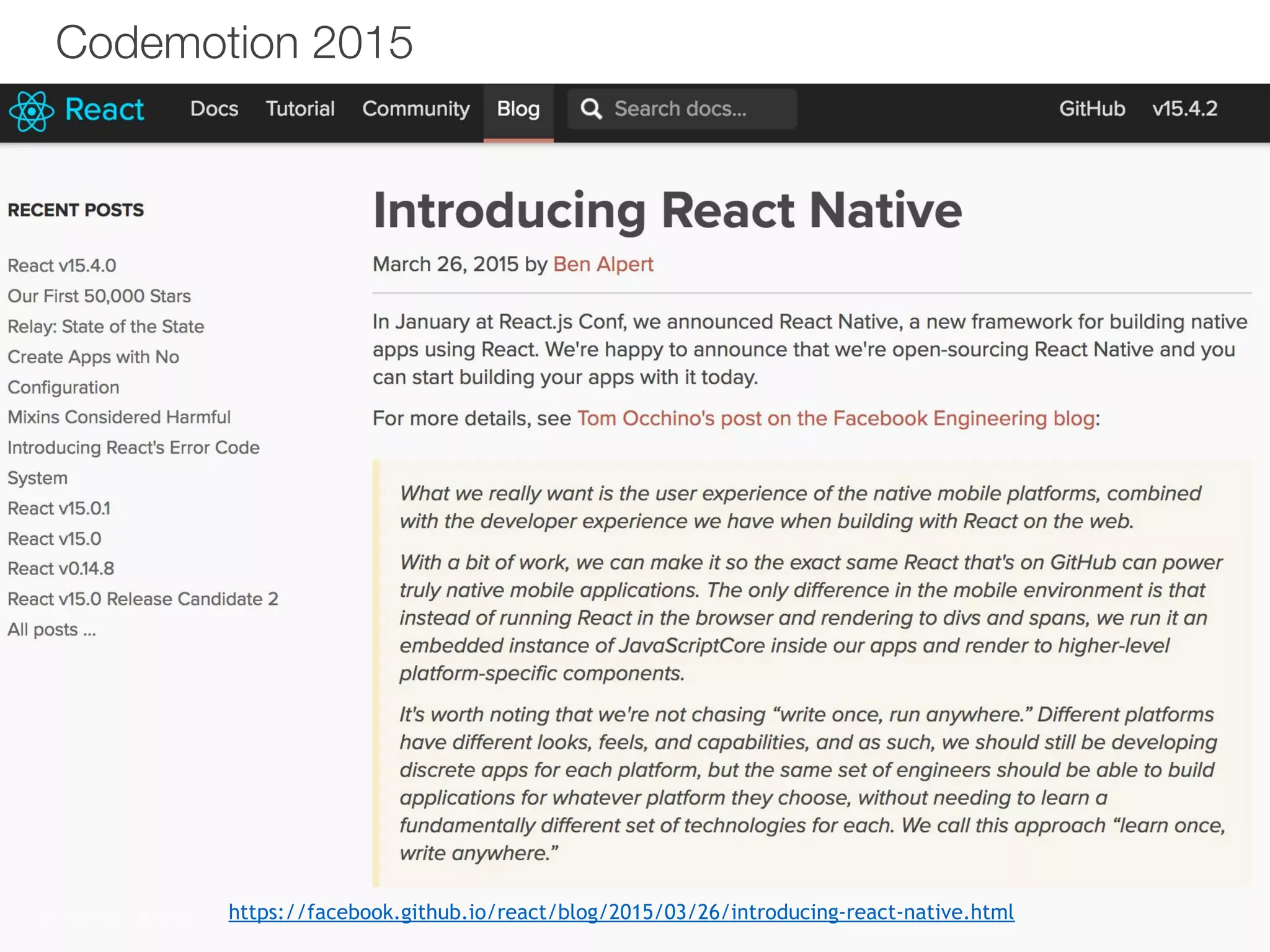The width and height of the screenshot is (1270, 952).
Task: Open the React v15.4.0 post
Action: [62, 266]
